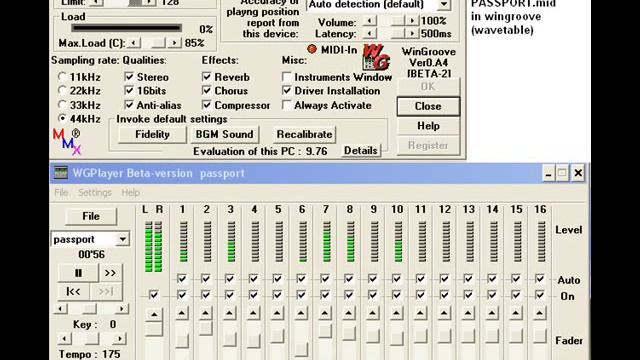The image size is (640, 360).
Task: Click the Recalibrate button
Action: tap(304, 134)
